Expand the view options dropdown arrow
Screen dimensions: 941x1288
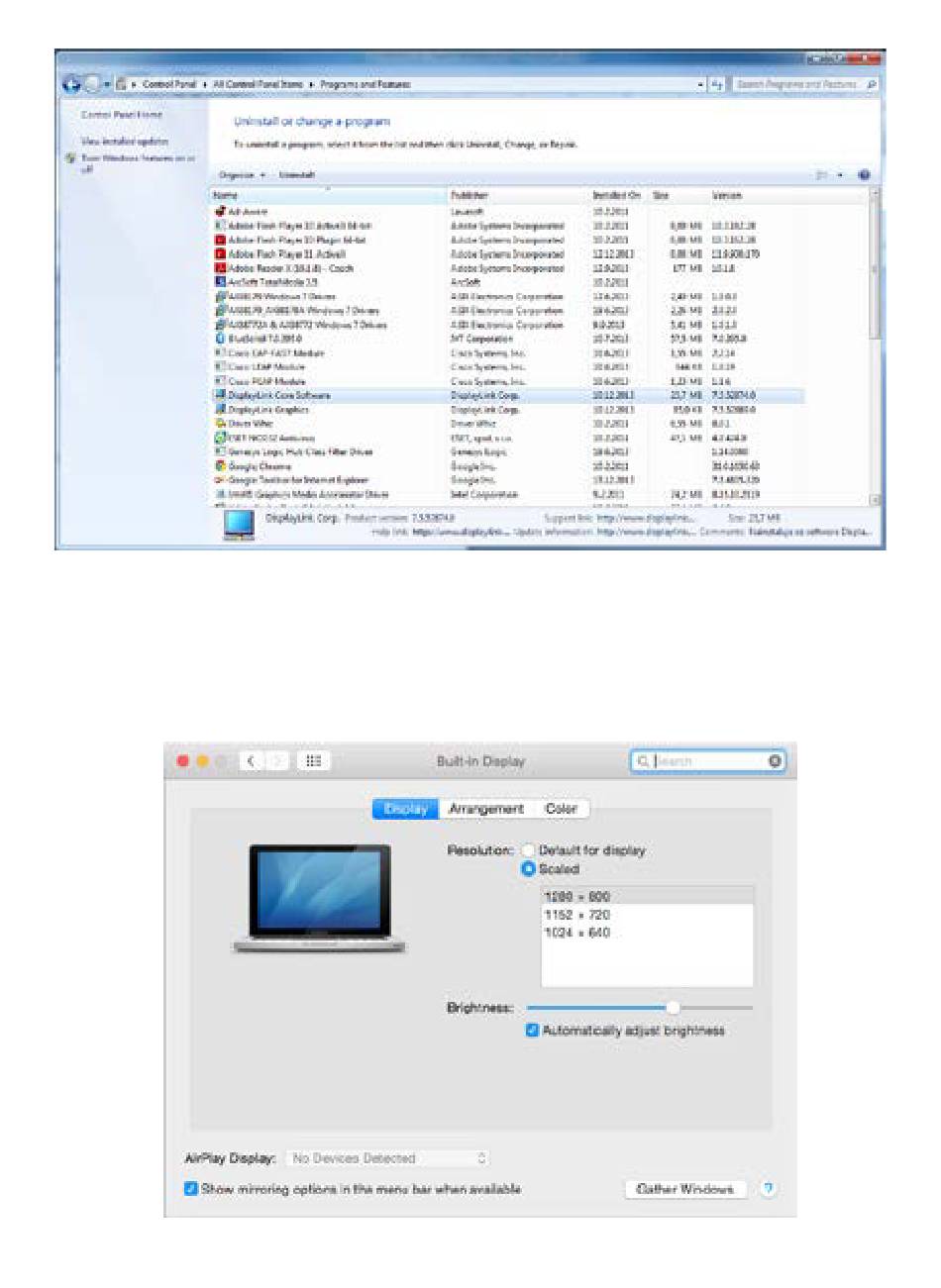pos(840,175)
